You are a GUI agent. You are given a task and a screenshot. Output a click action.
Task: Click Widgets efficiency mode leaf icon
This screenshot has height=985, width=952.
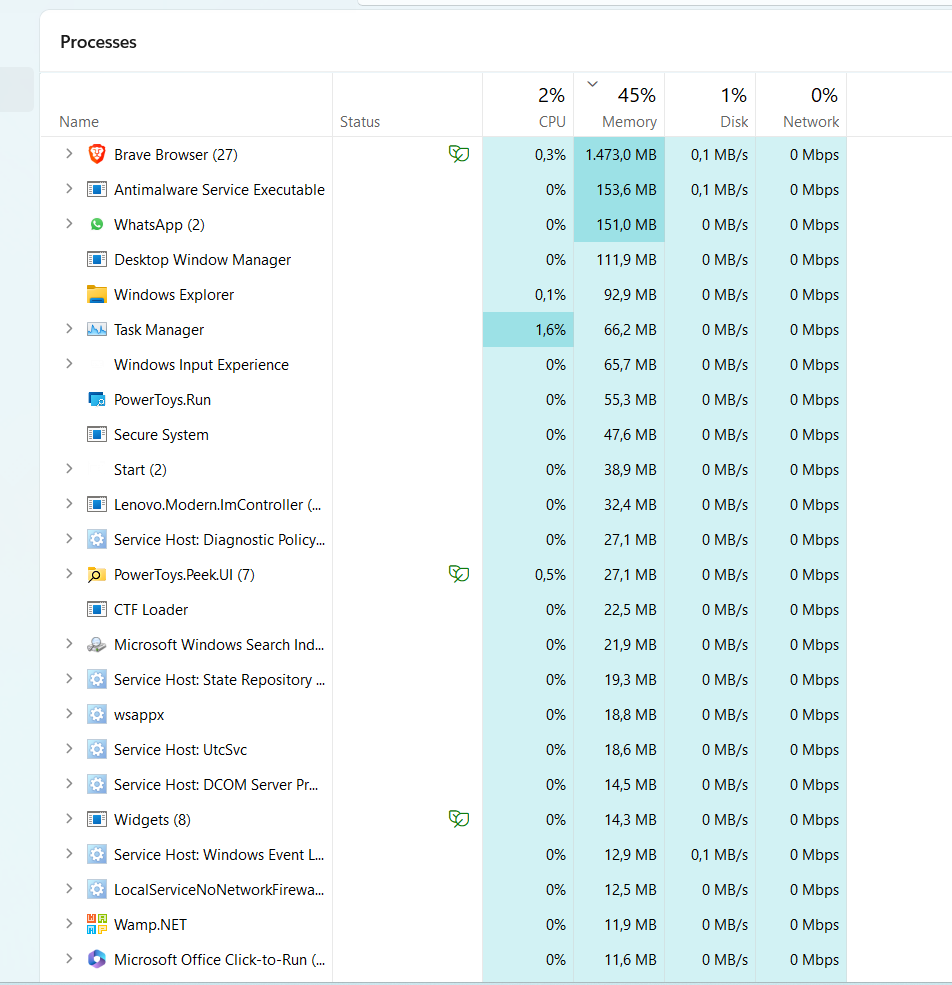point(459,819)
